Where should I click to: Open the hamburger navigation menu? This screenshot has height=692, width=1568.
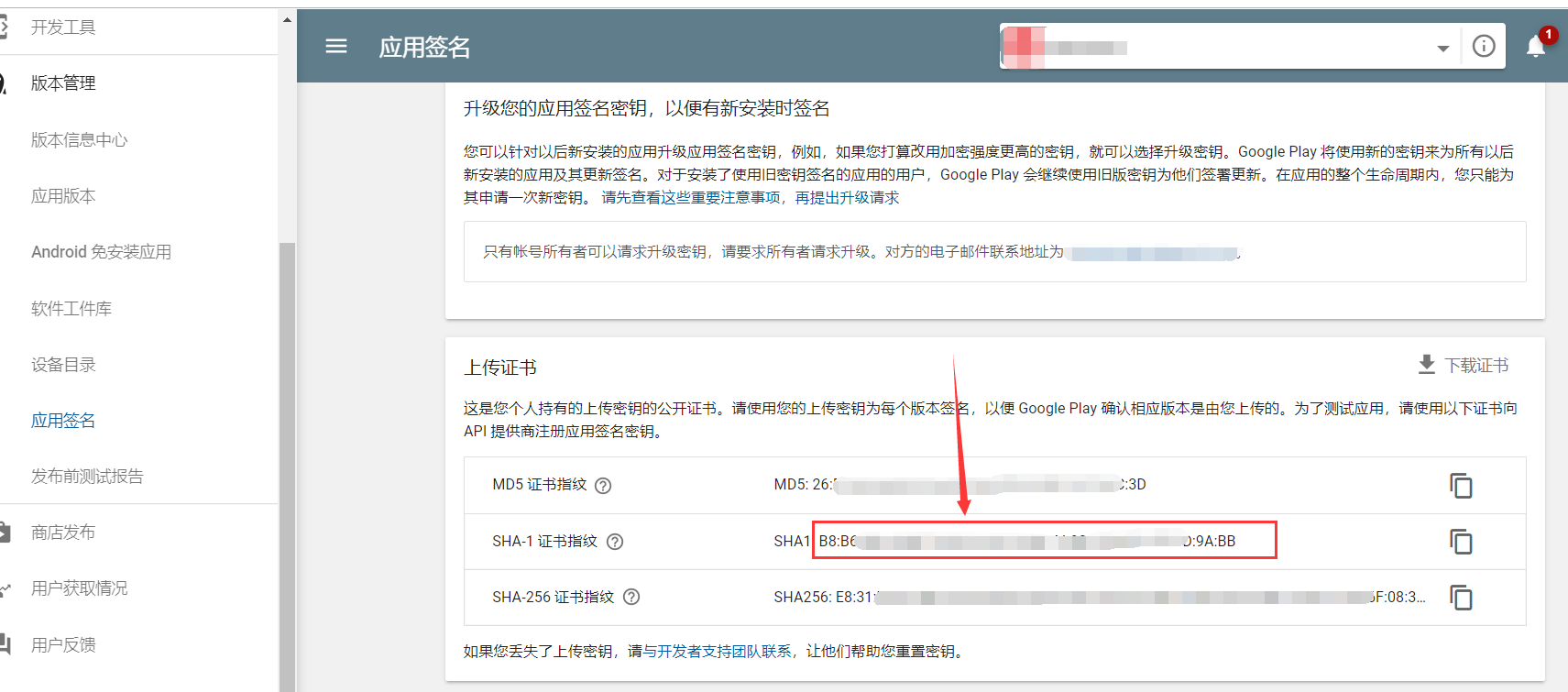(336, 46)
